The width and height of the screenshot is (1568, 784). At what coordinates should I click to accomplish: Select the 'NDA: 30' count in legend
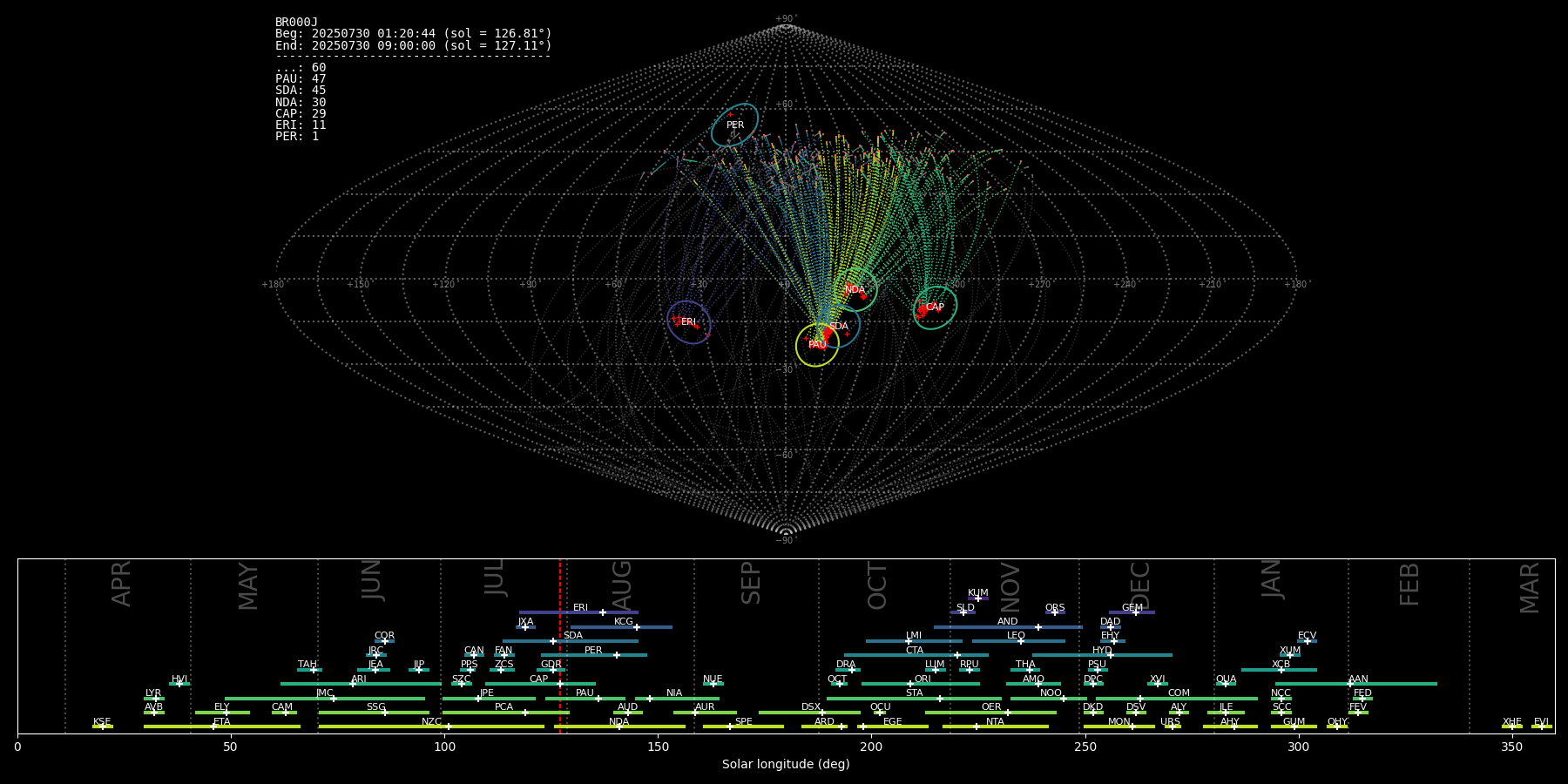pos(301,102)
